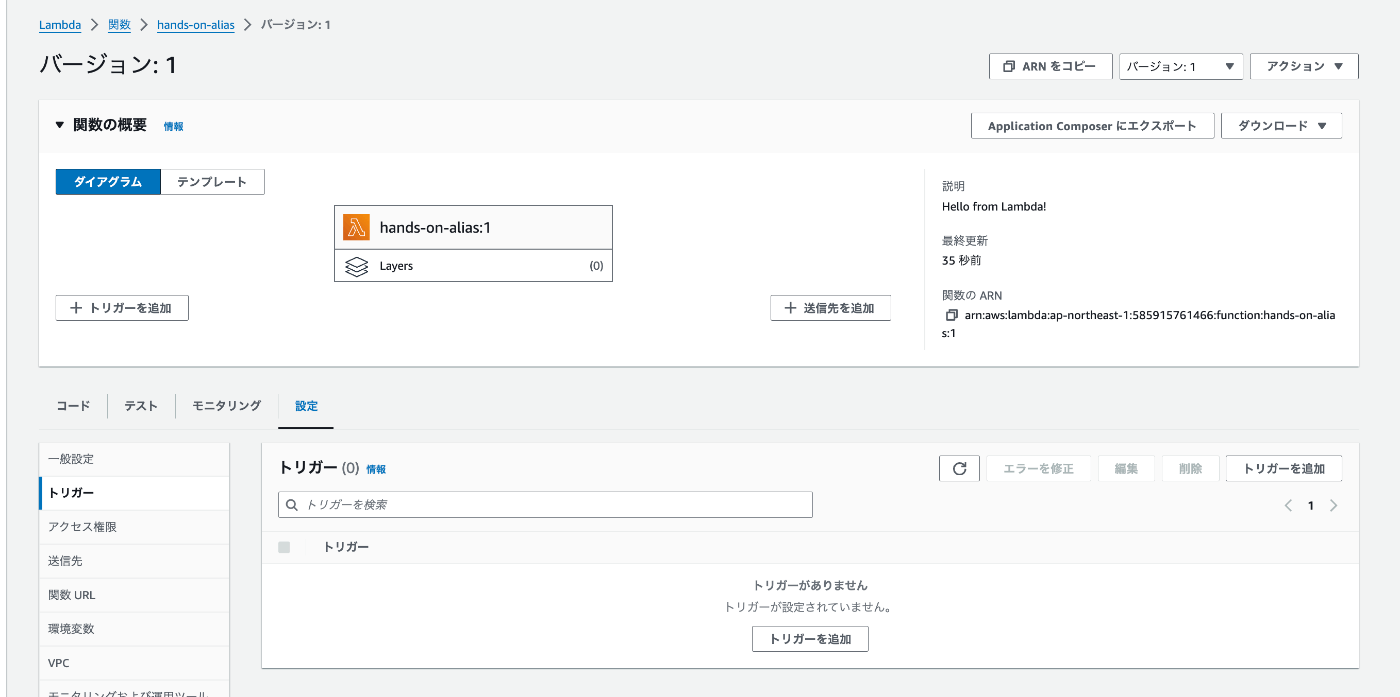
Task: Open the バージョン: 1 dropdown
Action: pos(1181,66)
